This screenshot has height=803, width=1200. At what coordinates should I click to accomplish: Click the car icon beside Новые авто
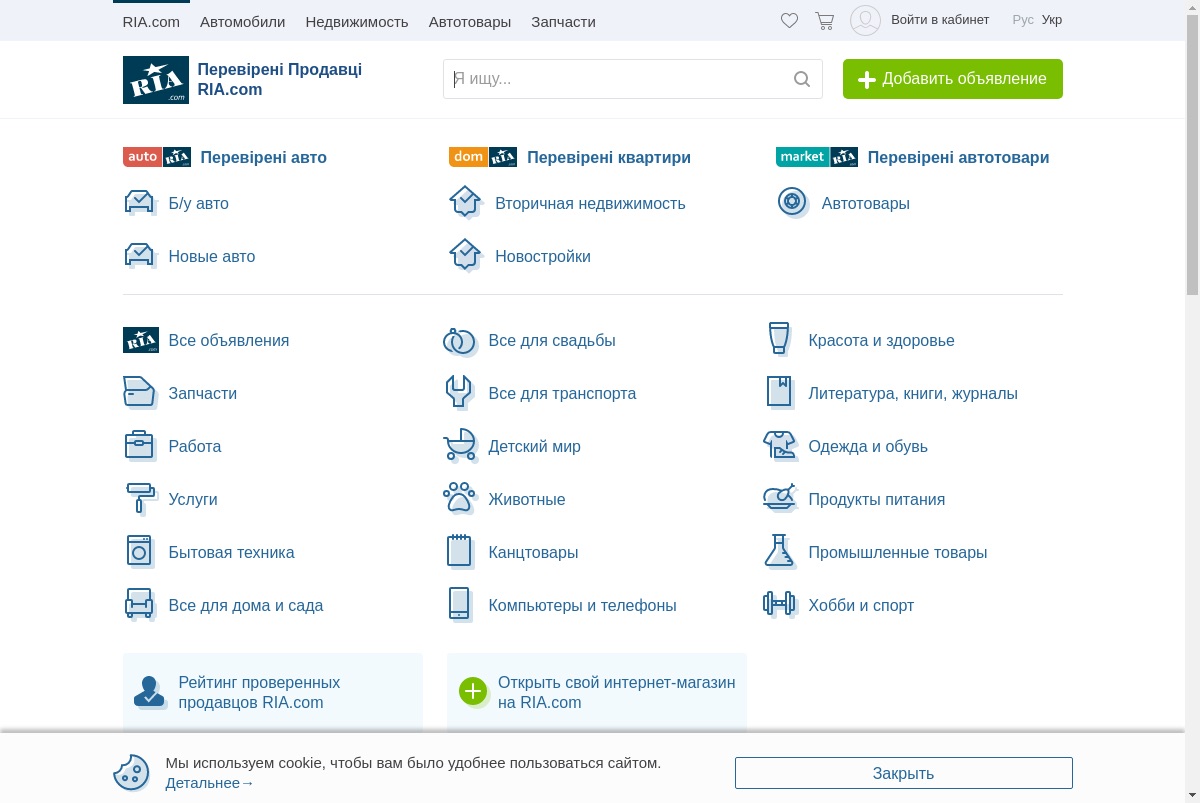point(141,256)
